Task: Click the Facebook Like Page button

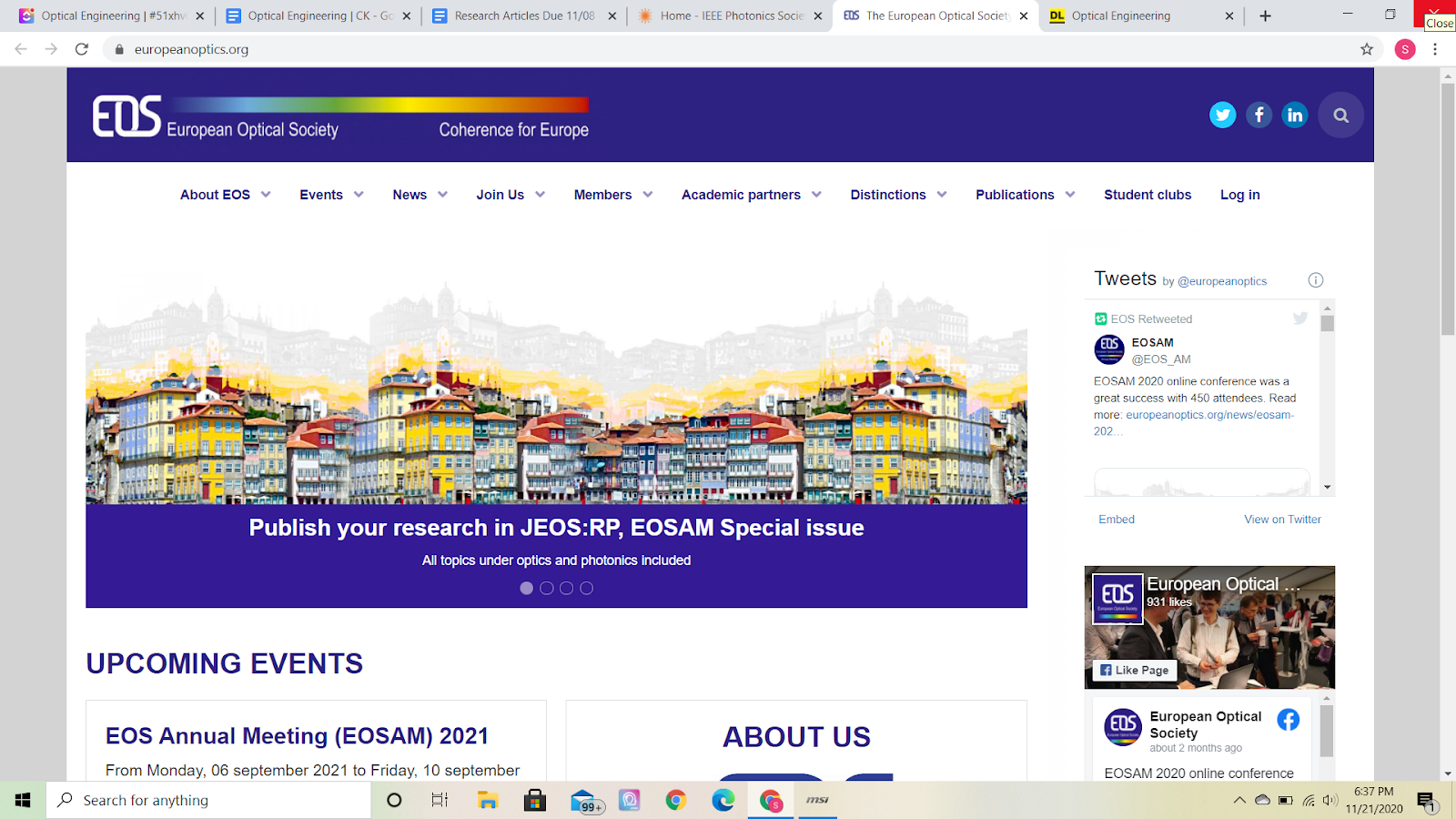Action: (x=1134, y=671)
